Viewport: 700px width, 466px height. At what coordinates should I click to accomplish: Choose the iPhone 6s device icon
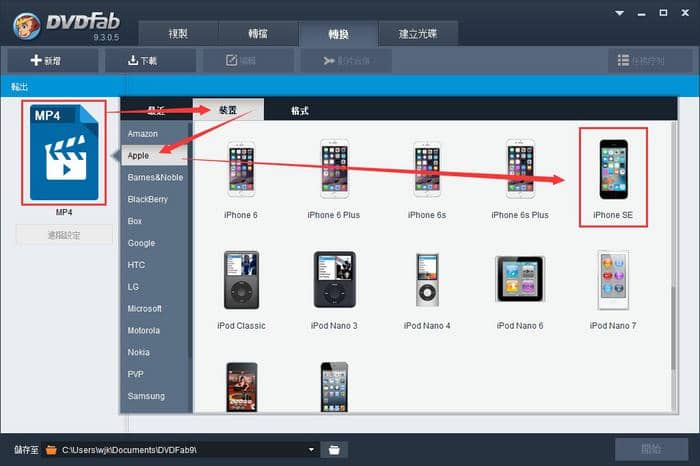coord(427,169)
